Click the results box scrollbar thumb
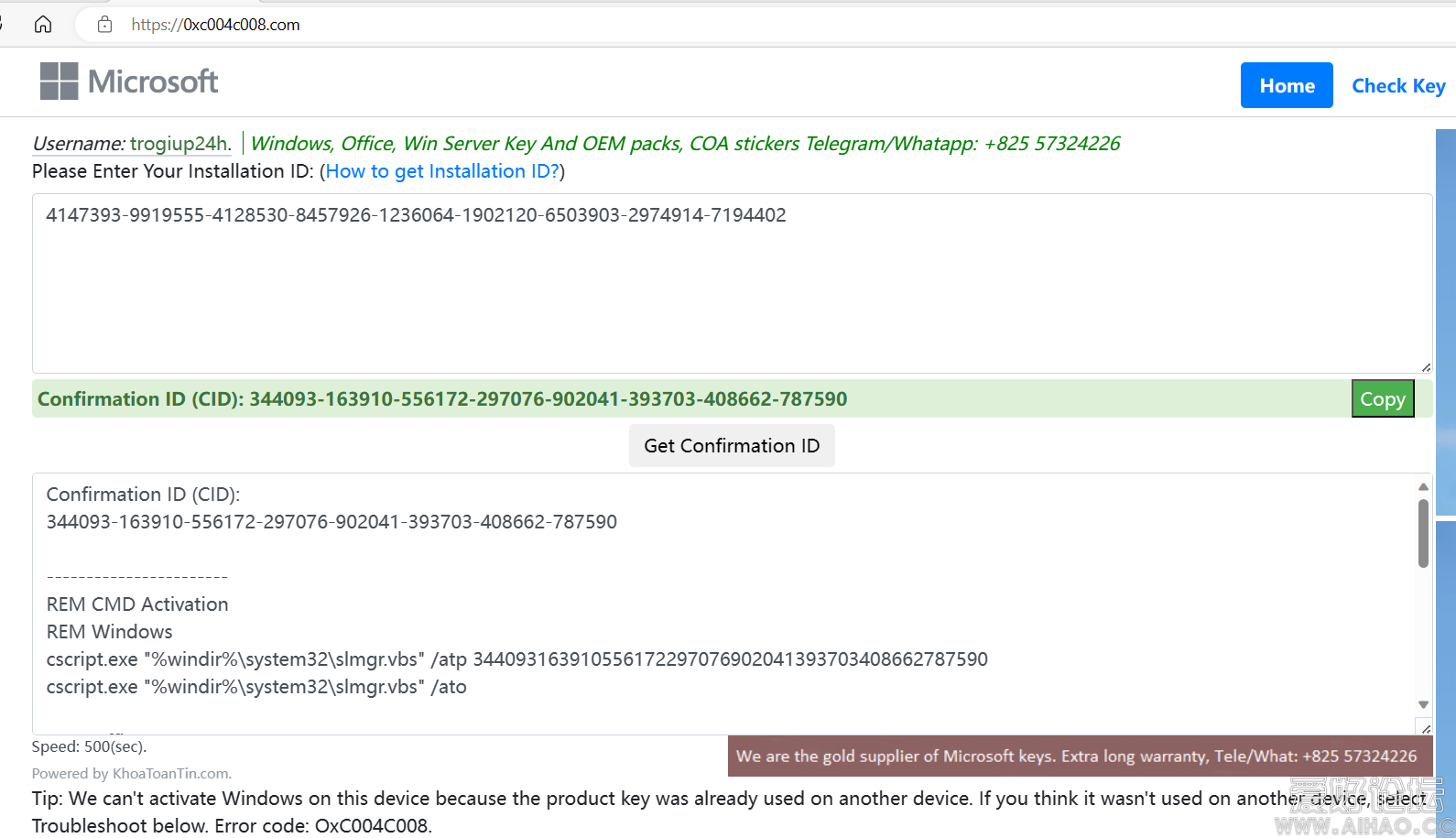This screenshot has width=1456, height=838. pos(1423,533)
